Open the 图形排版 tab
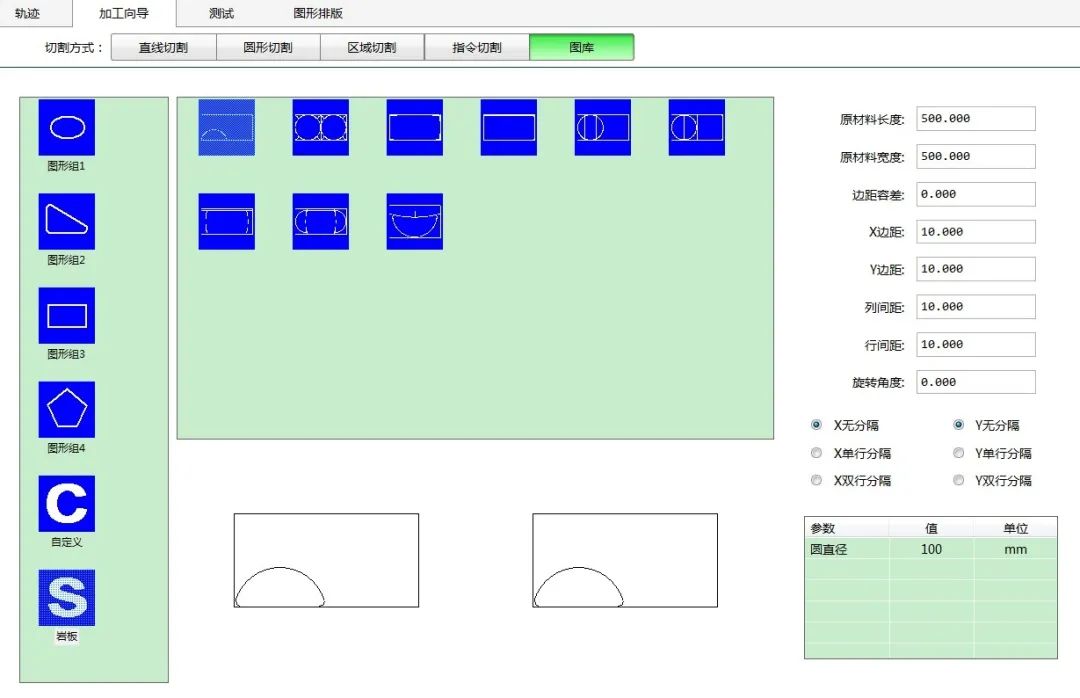 tap(318, 13)
